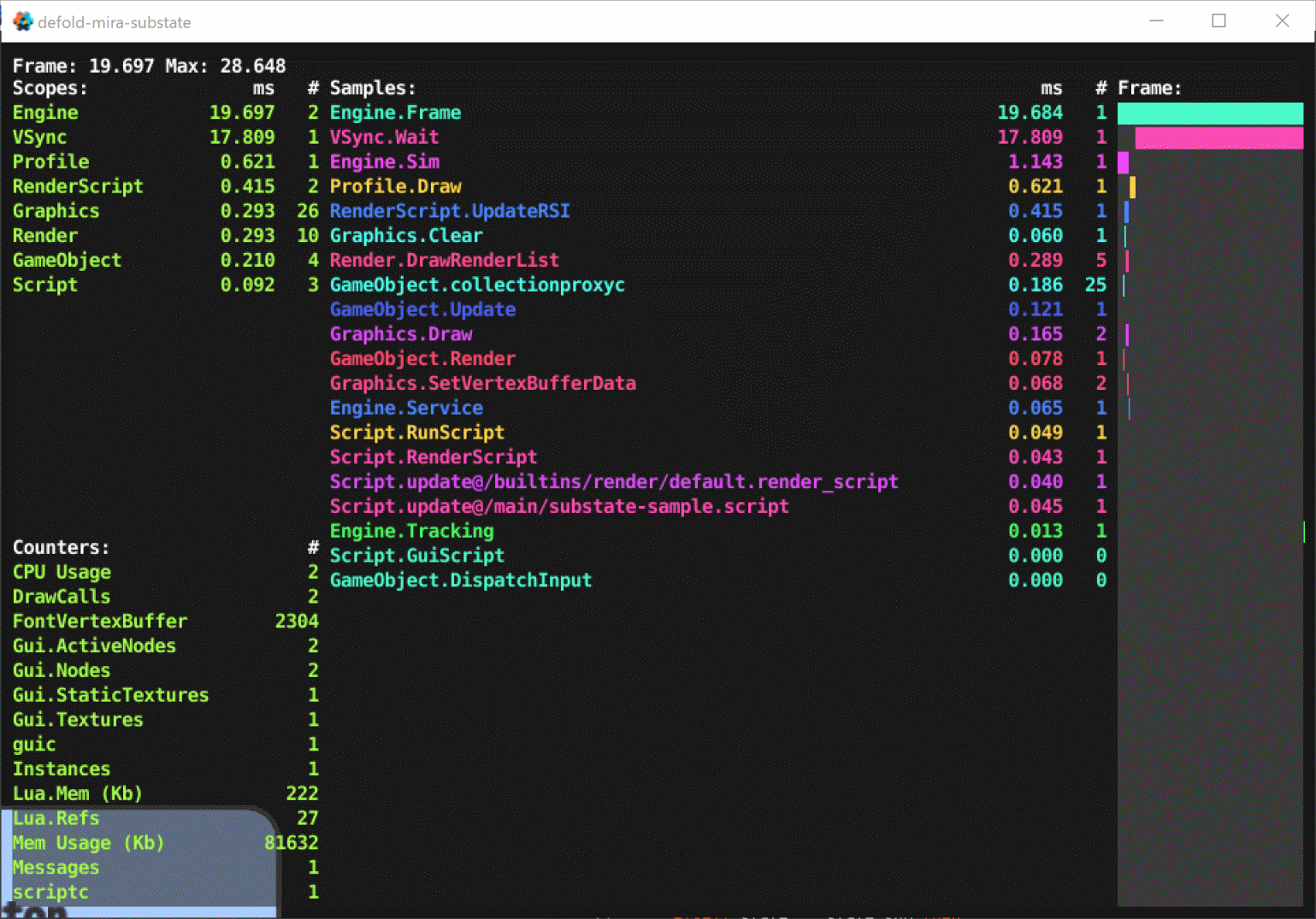Click the Counters: header

[x=61, y=547]
